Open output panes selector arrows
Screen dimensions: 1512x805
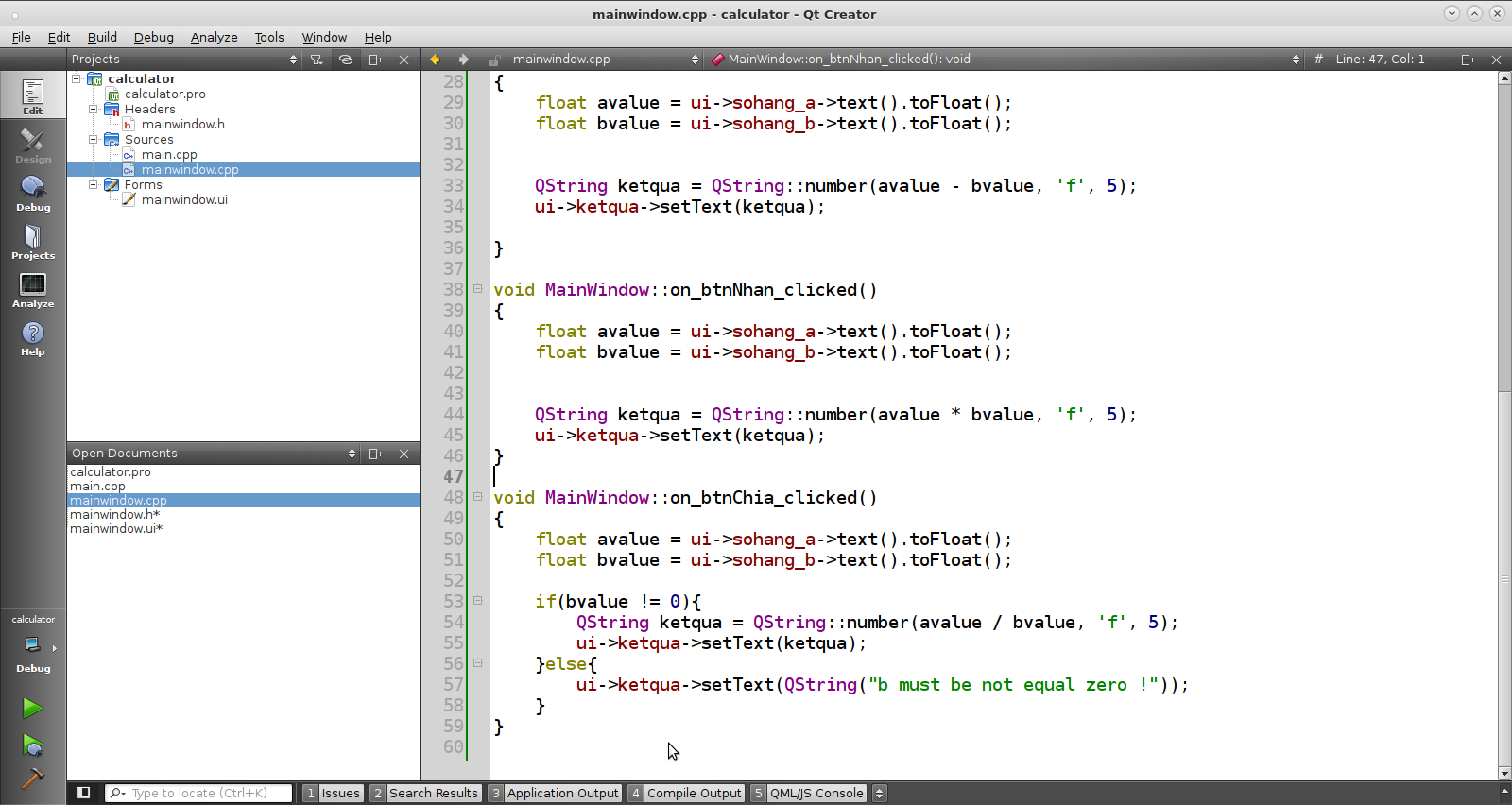tap(879, 793)
